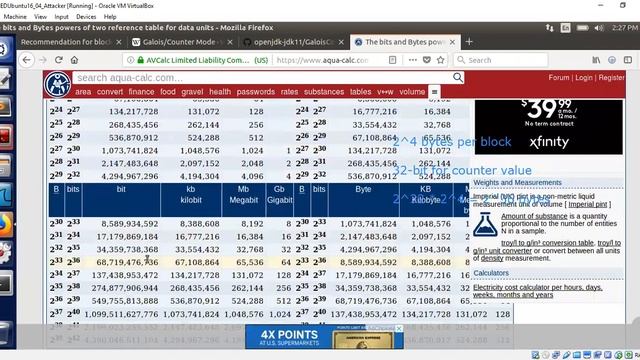Click the 2:27 PM clock
Screen dimensions: 640x360
point(624,28)
